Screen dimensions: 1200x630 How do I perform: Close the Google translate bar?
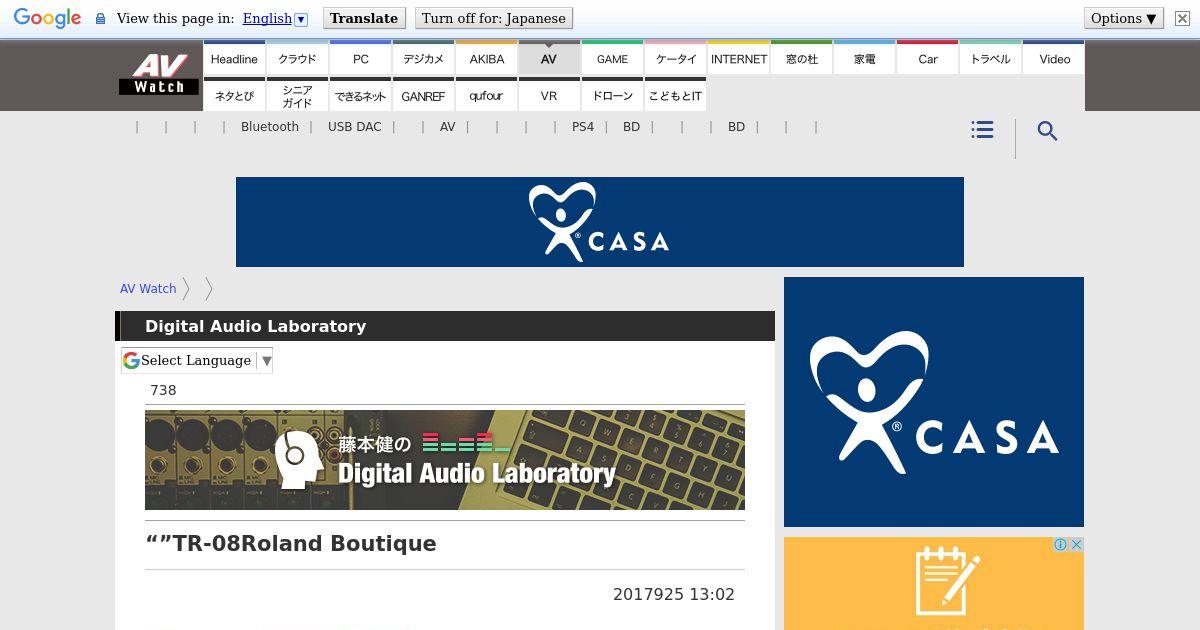[x=1182, y=18]
